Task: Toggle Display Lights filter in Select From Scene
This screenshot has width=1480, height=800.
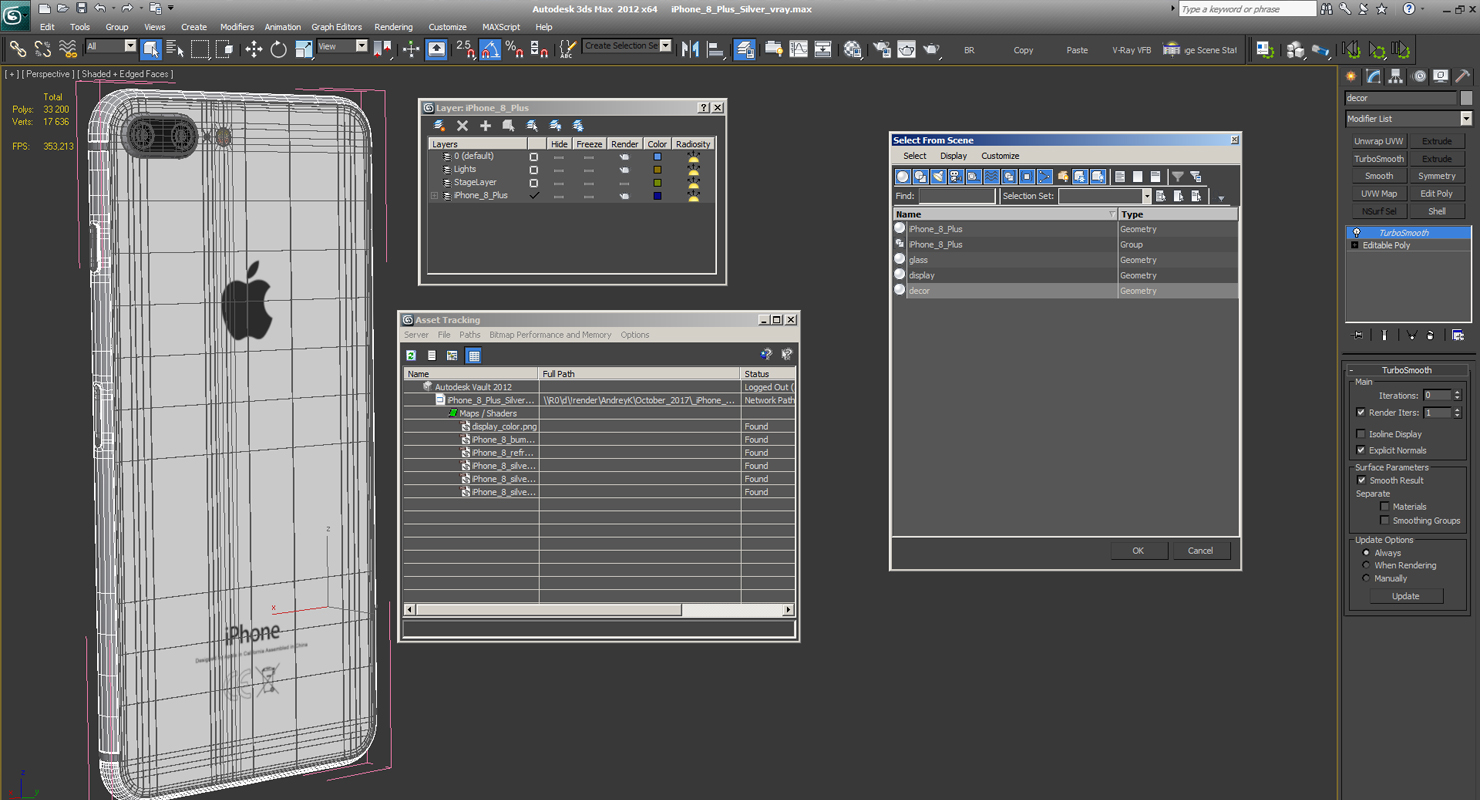Action: click(x=938, y=177)
